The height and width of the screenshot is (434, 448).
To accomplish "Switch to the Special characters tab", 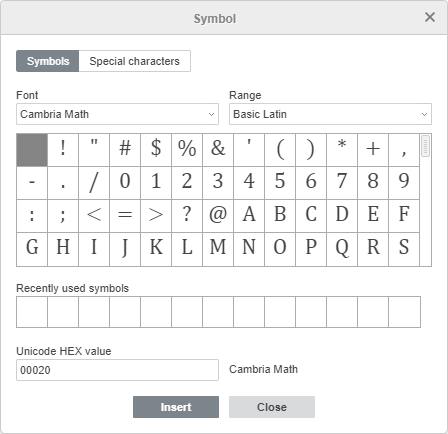I will click(135, 61).
